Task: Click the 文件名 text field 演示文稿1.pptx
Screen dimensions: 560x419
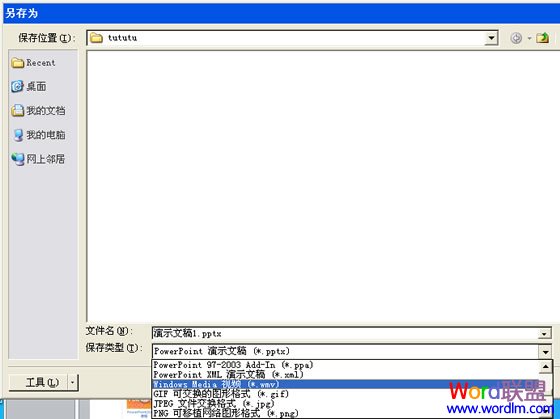Action: (345, 334)
